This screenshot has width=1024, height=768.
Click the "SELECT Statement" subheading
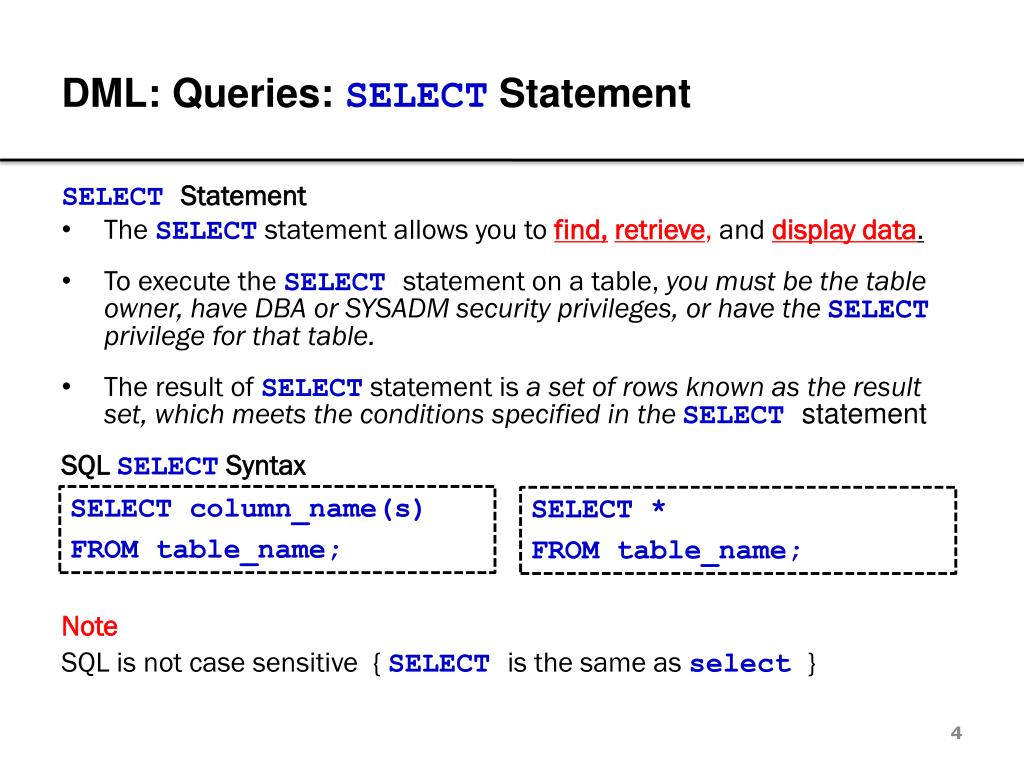184,196
